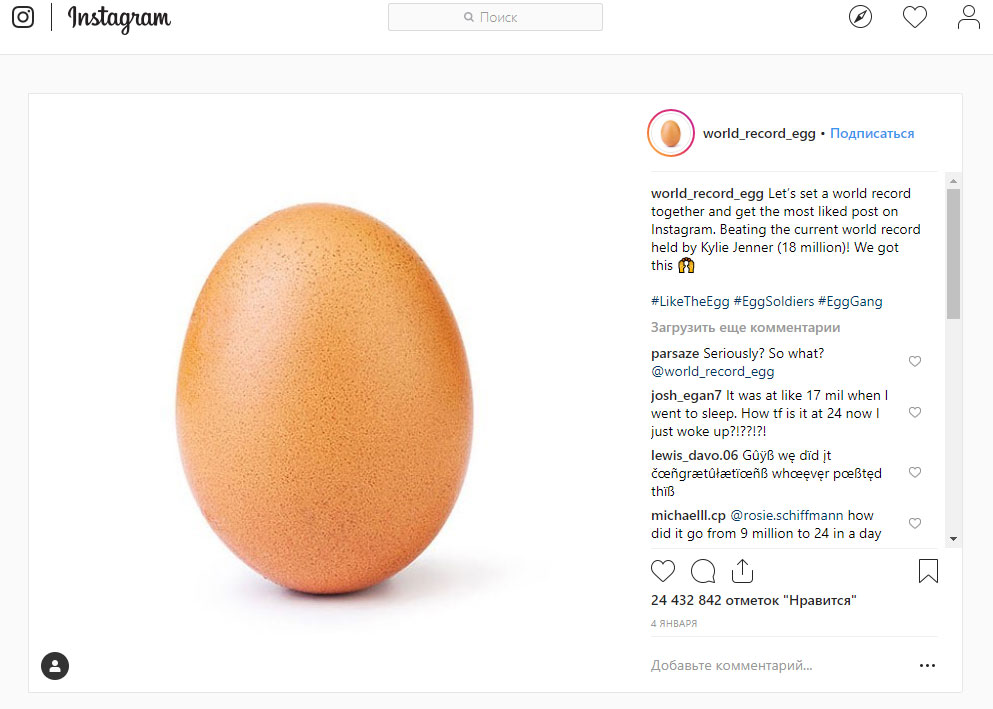Click the #LikeTheEgg hashtag
The image size is (993, 709).
688,301
